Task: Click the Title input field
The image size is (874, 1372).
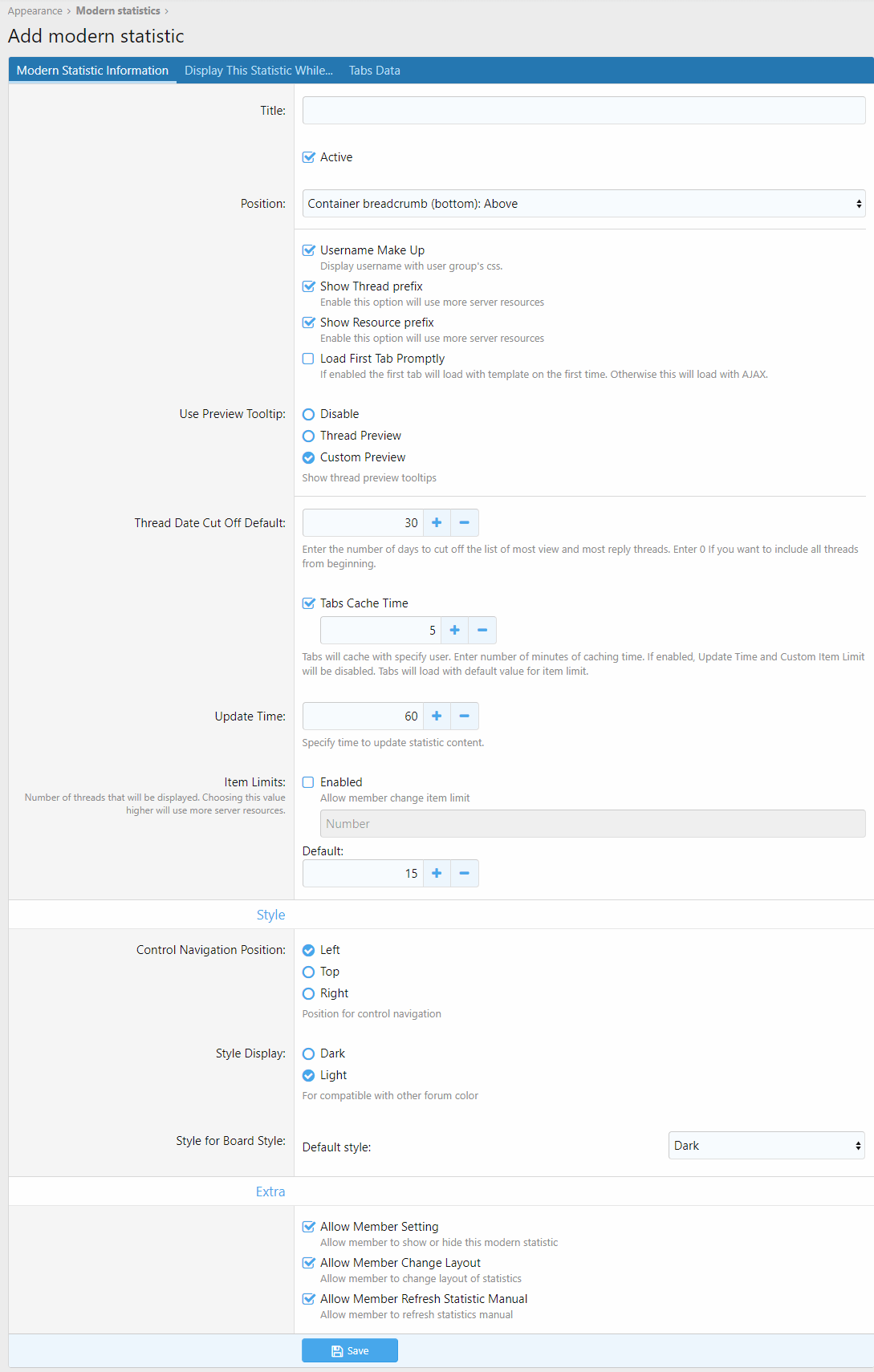Action: point(583,111)
